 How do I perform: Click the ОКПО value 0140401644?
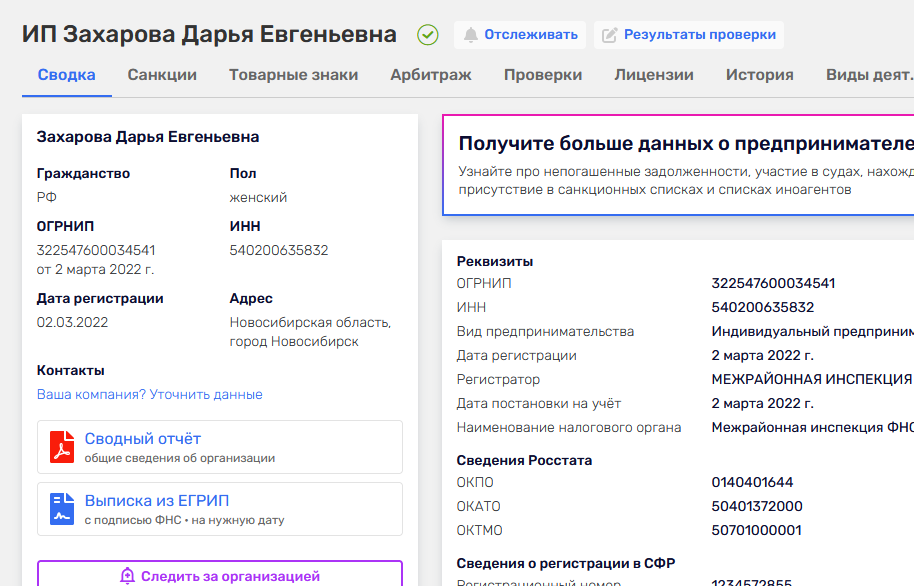point(752,482)
